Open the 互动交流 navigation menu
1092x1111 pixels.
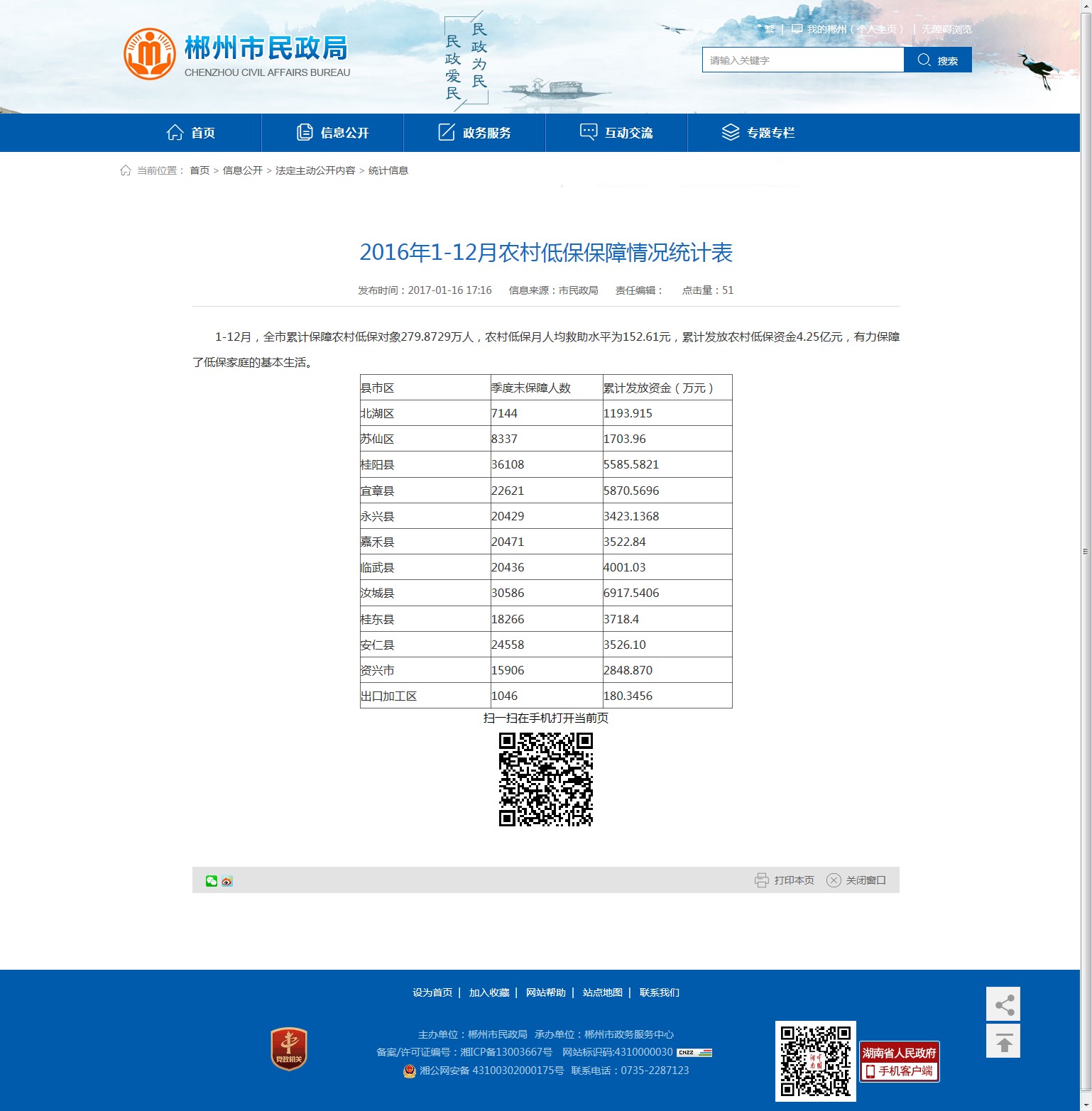(x=617, y=133)
